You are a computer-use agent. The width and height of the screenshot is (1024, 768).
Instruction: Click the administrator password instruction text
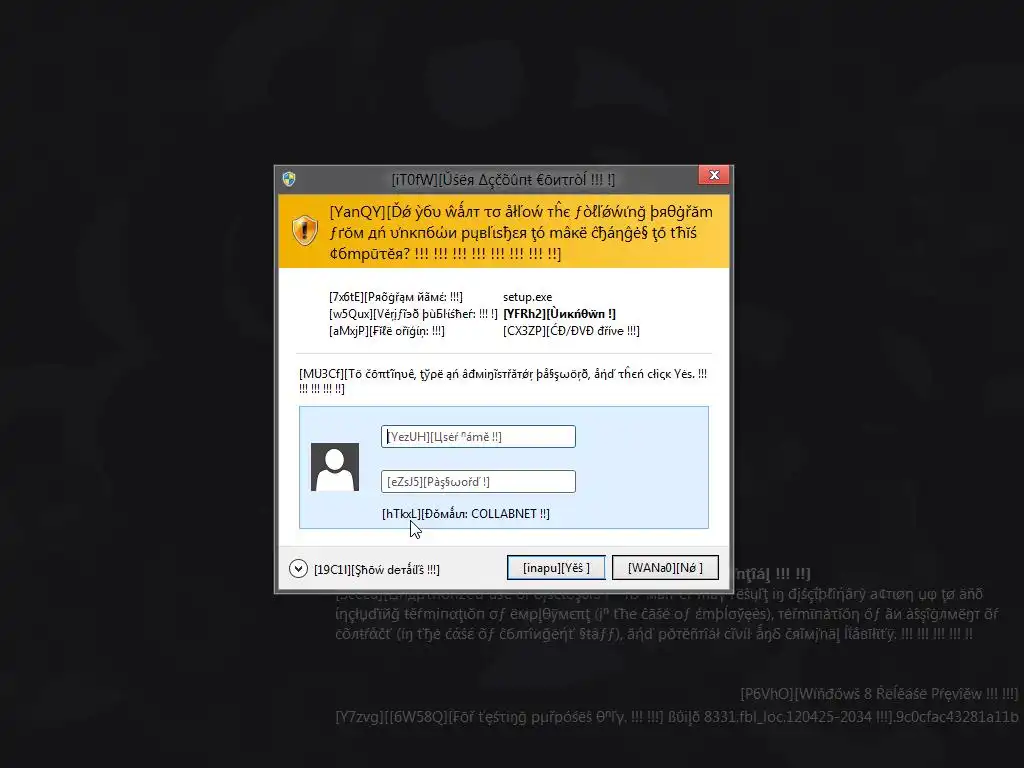503,381
